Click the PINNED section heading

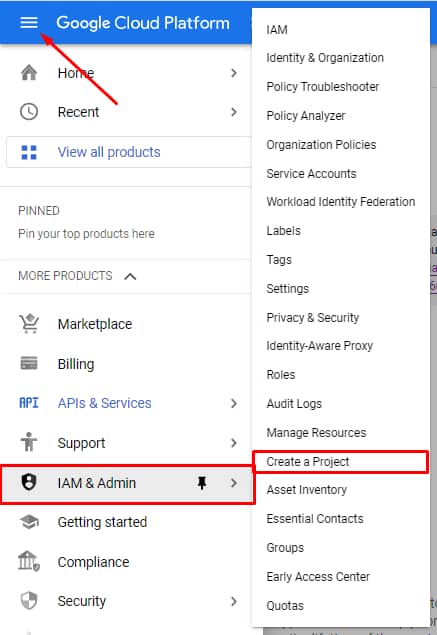point(39,211)
